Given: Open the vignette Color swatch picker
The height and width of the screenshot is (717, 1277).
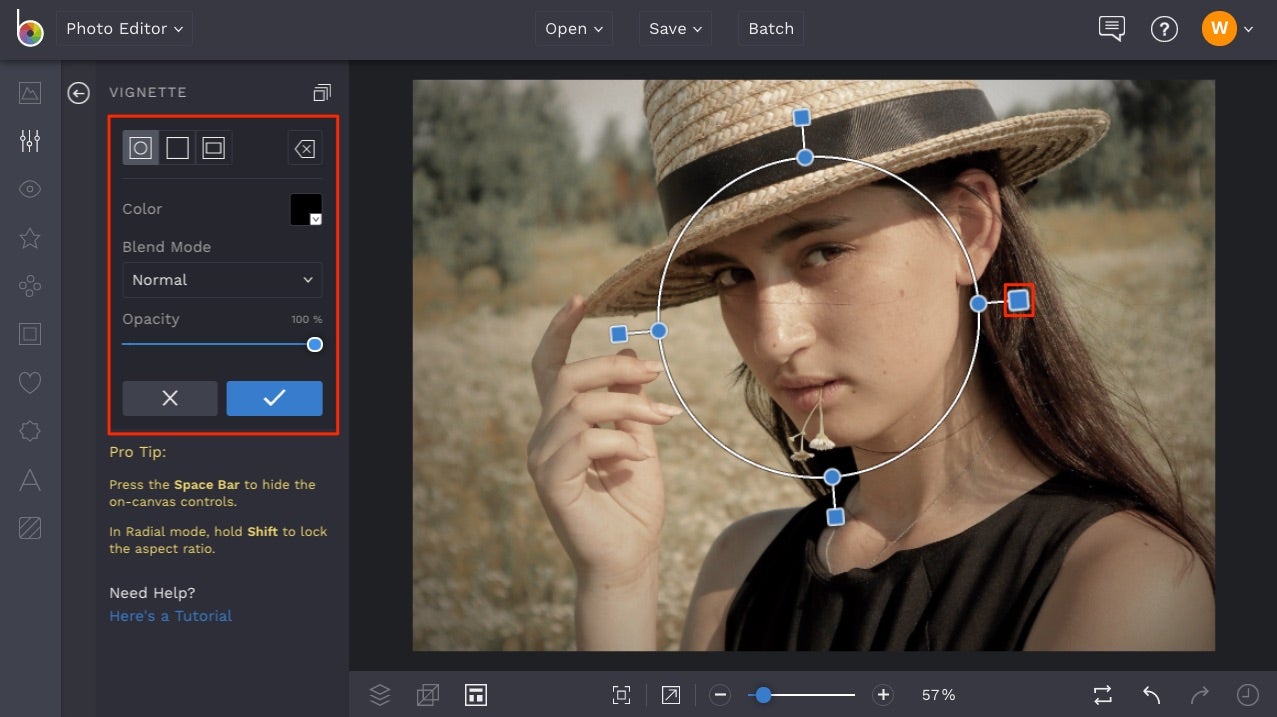Looking at the screenshot, I should (305, 209).
